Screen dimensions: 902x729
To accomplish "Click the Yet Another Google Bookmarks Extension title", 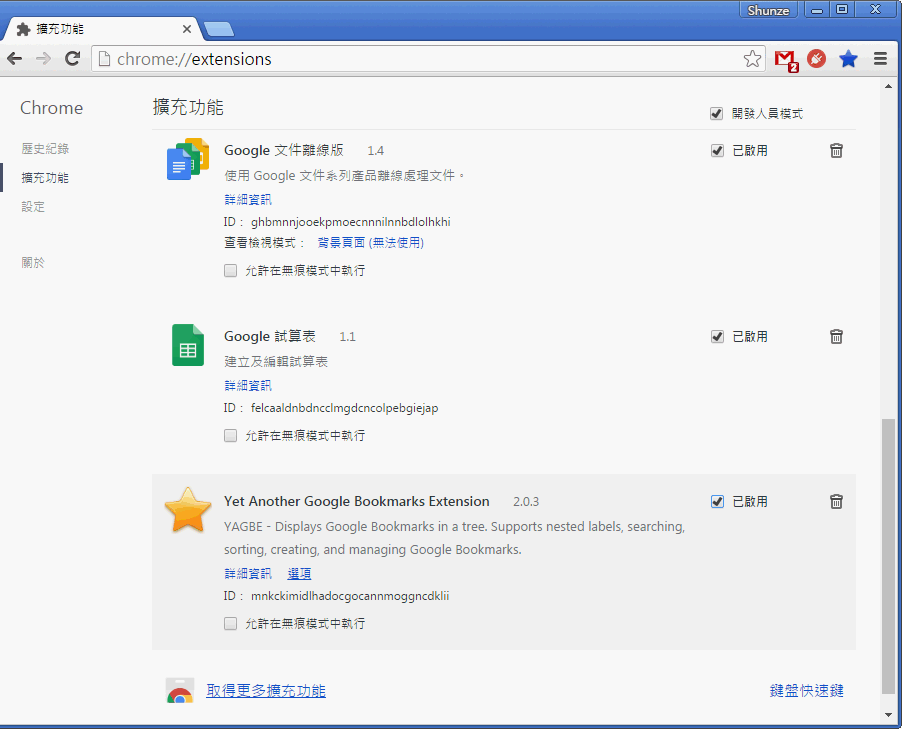I will [x=357, y=501].
